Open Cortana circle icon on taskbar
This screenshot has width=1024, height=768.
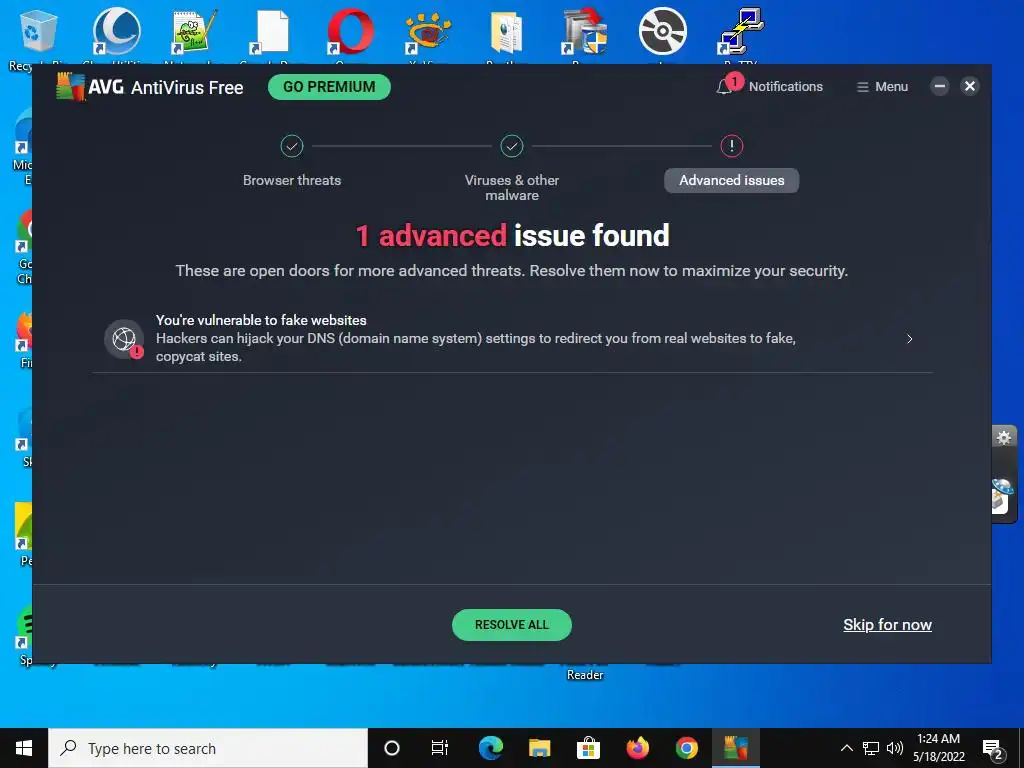coord(392,748)
